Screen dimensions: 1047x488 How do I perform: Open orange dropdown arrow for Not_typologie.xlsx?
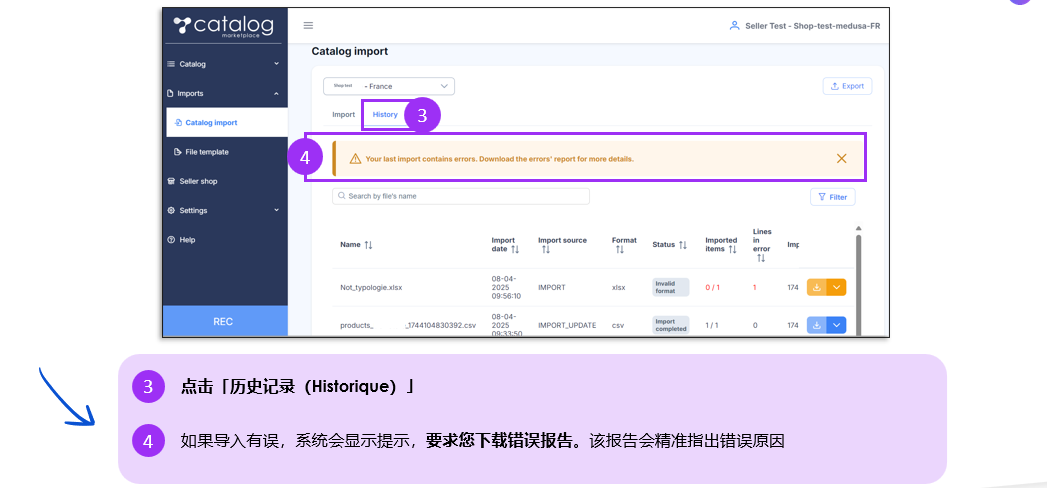[x=837, y=287]
